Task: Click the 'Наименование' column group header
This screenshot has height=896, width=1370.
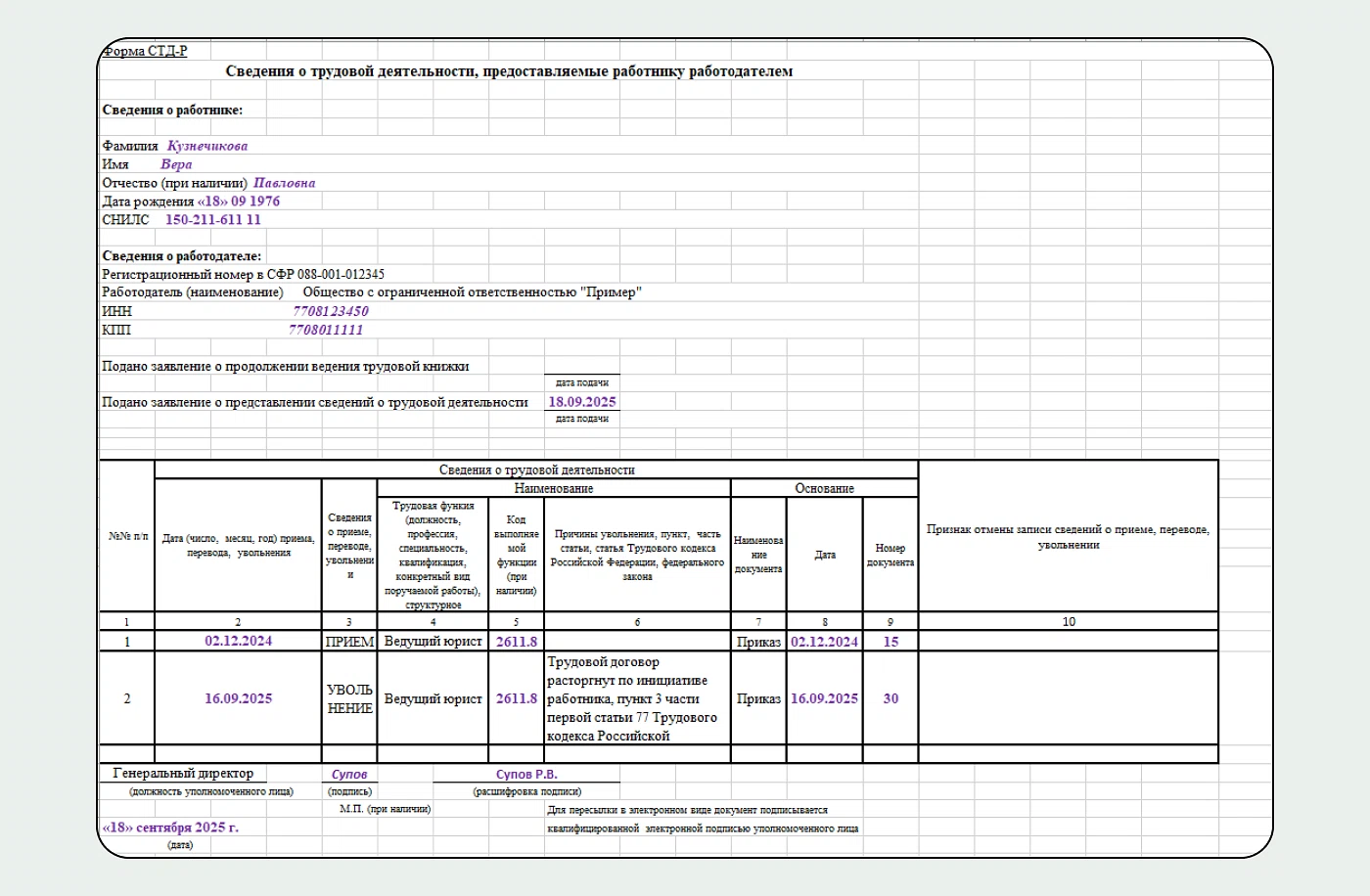Action: (x=554, y=488)
